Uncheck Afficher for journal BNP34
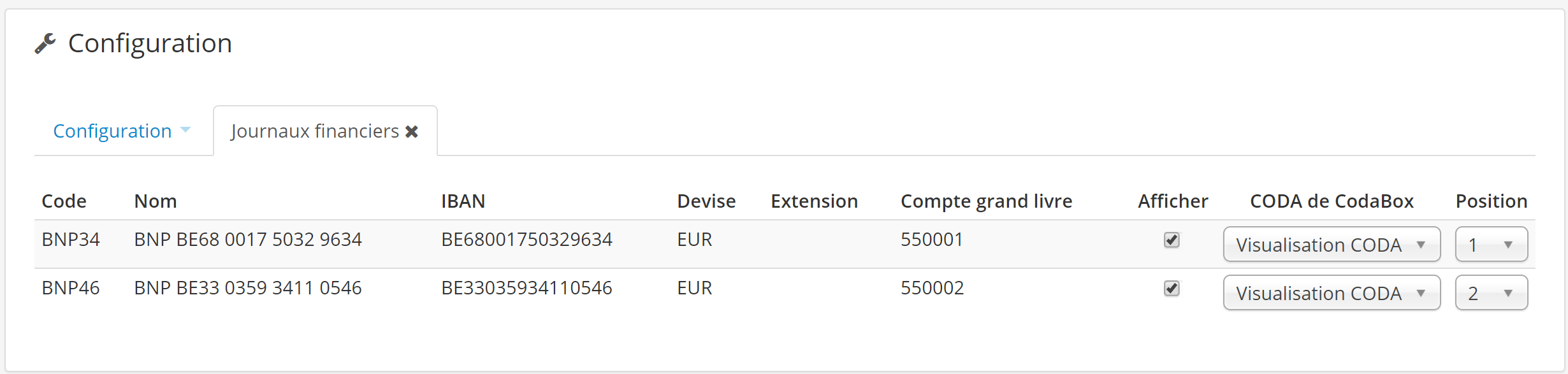The image size is (1568, 374). (x=1172, y=240)
